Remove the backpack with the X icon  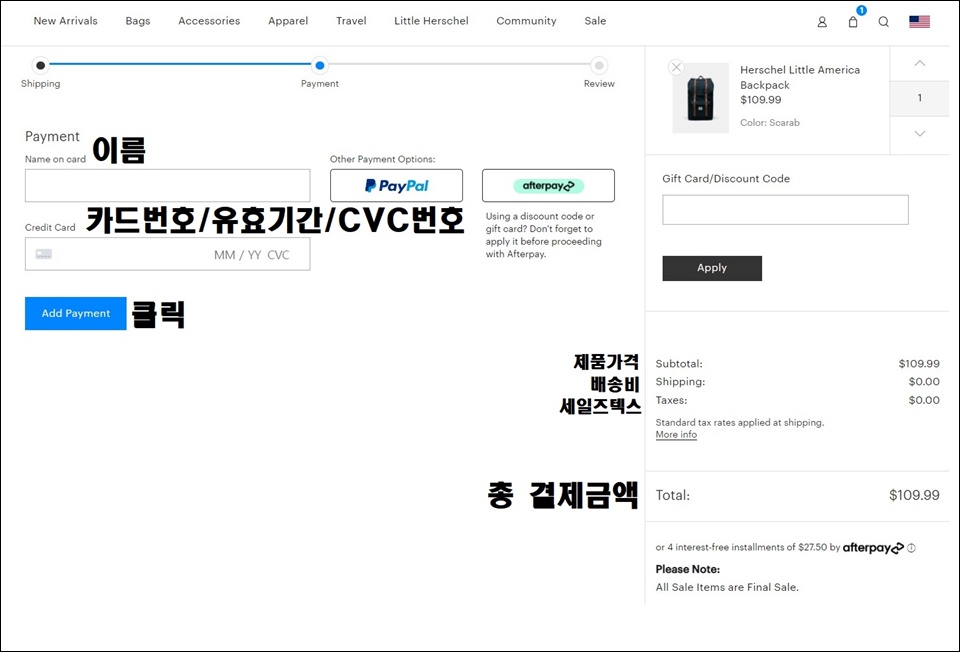coord(677,67)
